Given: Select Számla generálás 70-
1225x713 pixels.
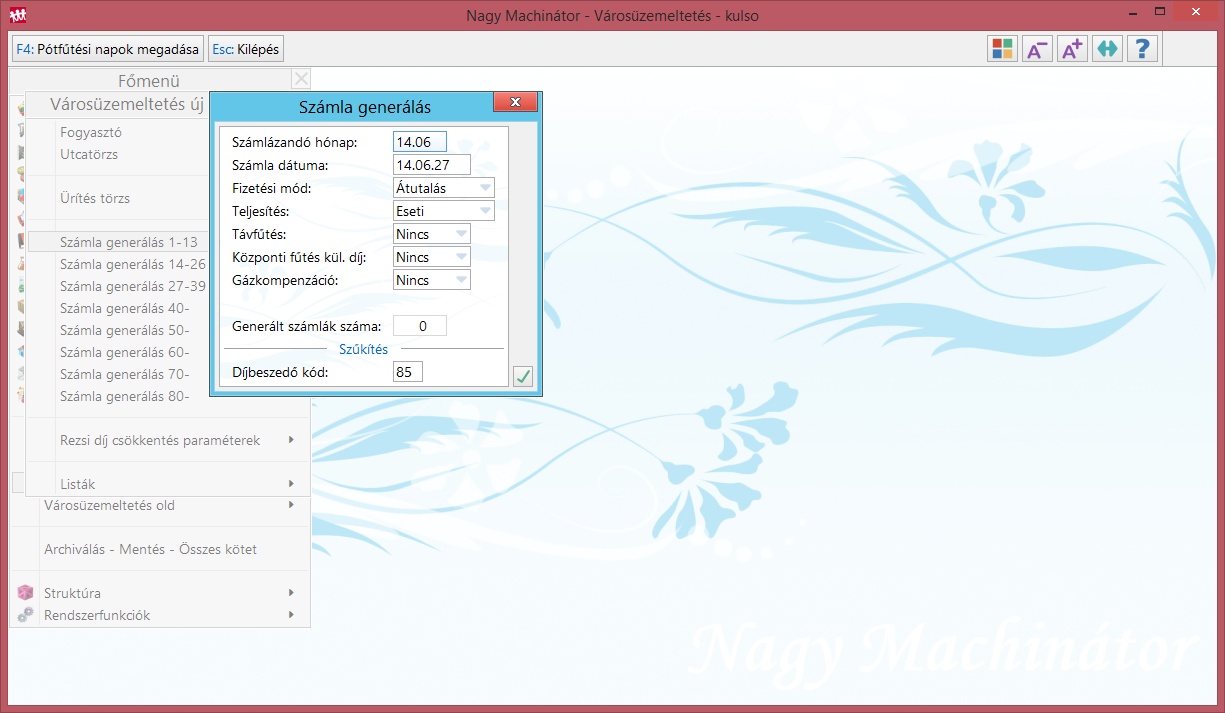Looking at the screenshot, I should pos(125,374).
